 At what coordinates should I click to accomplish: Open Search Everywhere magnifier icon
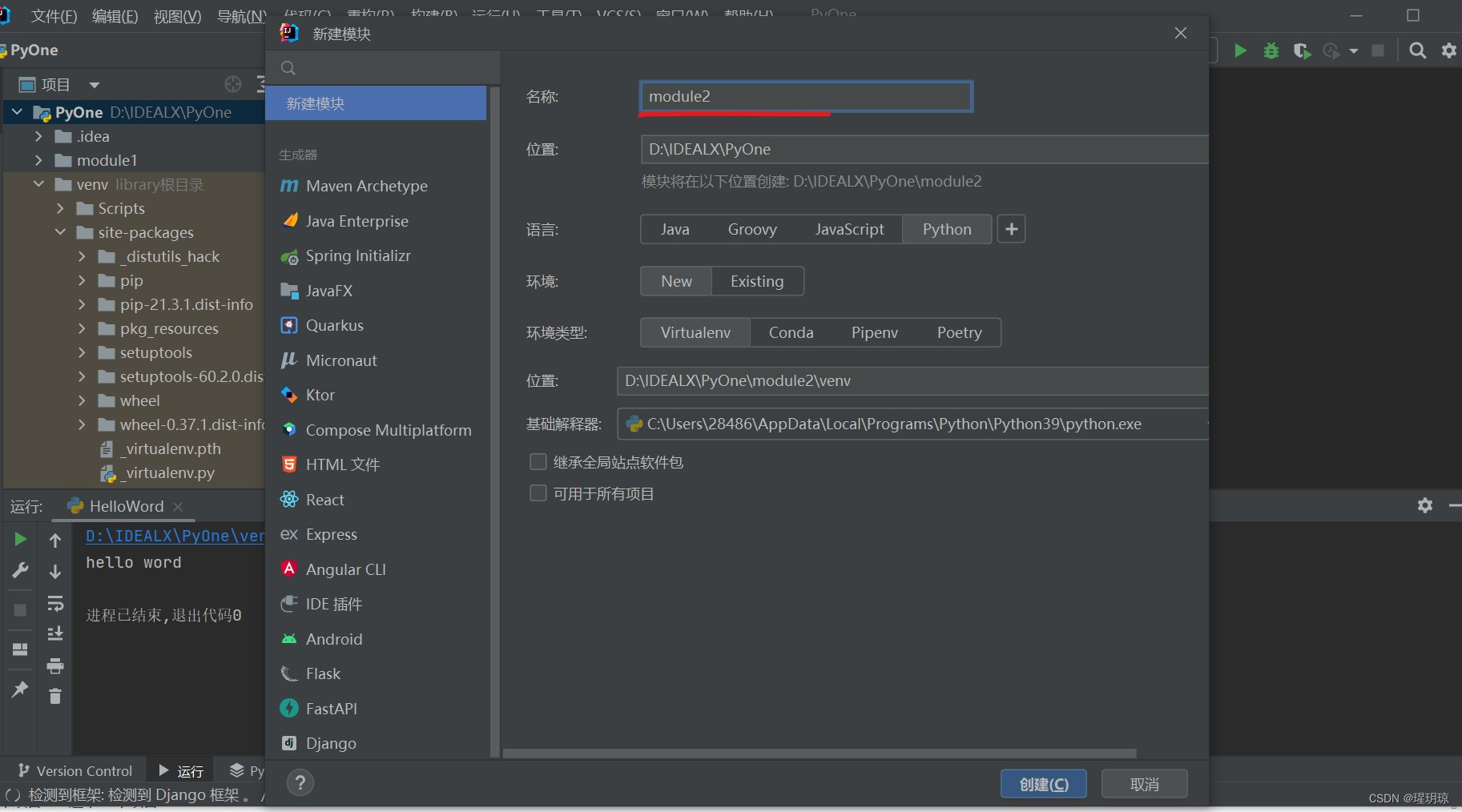coord(1417,50)
